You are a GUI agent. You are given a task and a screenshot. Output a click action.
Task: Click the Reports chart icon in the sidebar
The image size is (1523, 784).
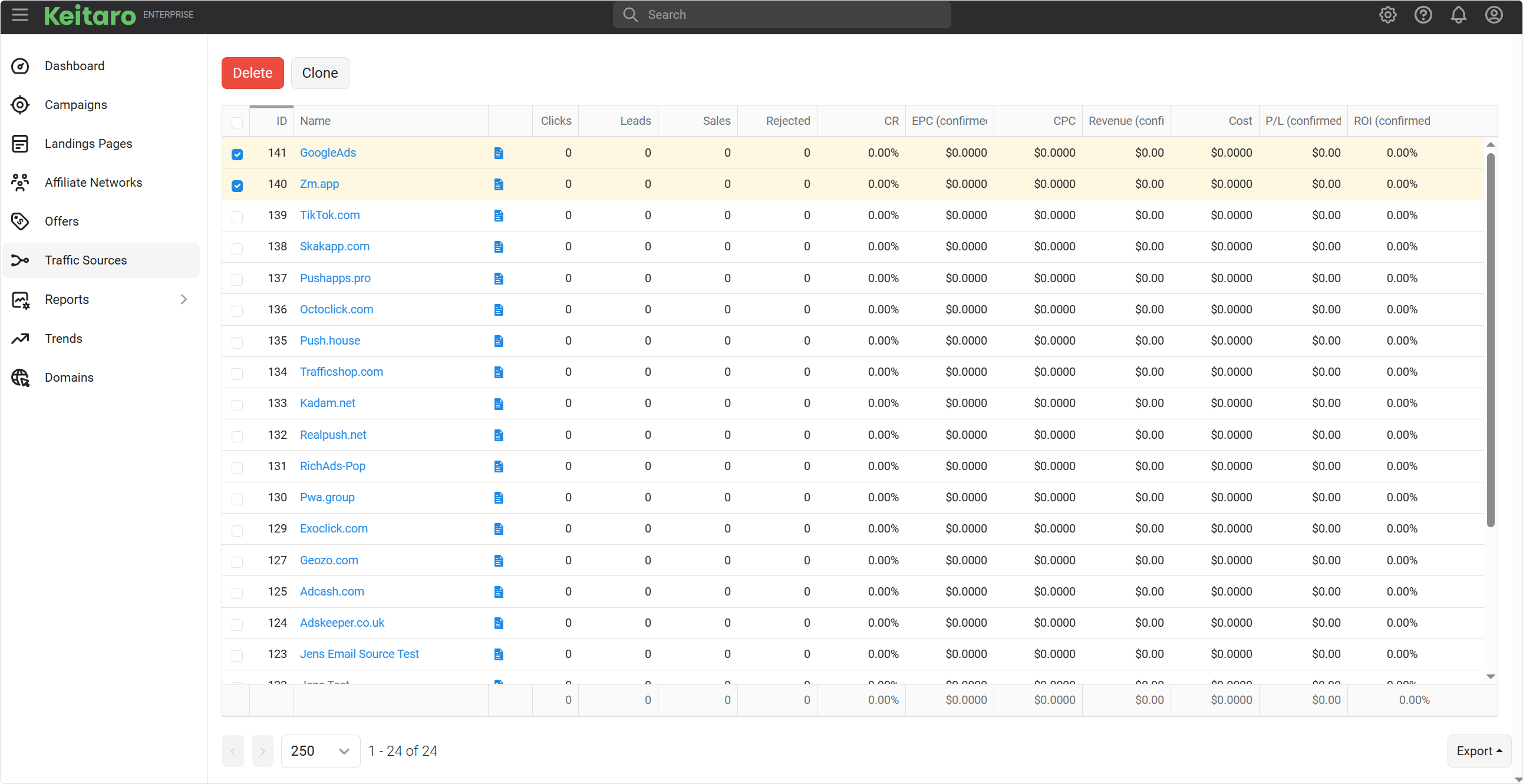(20, 300)
